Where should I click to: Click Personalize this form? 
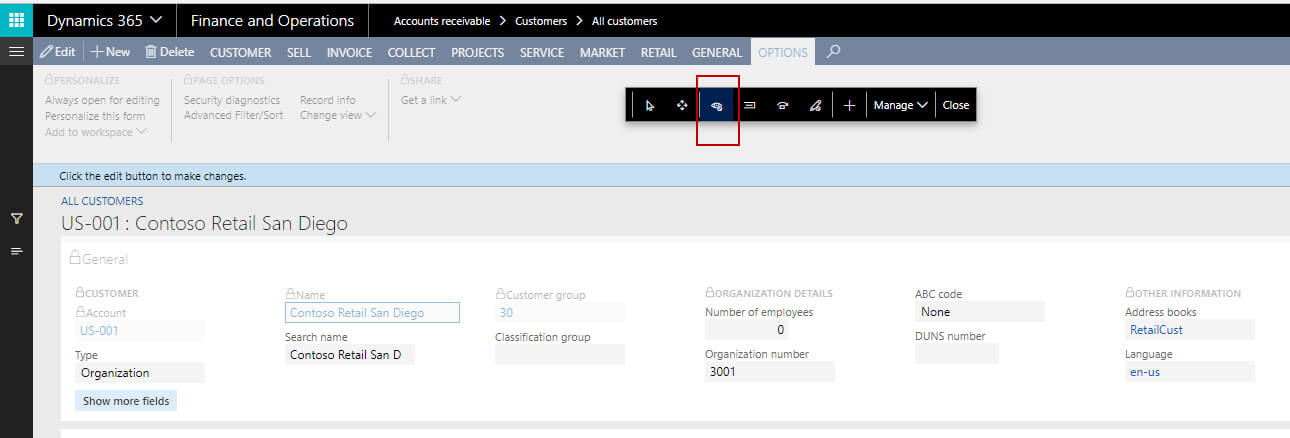(95, 116)
